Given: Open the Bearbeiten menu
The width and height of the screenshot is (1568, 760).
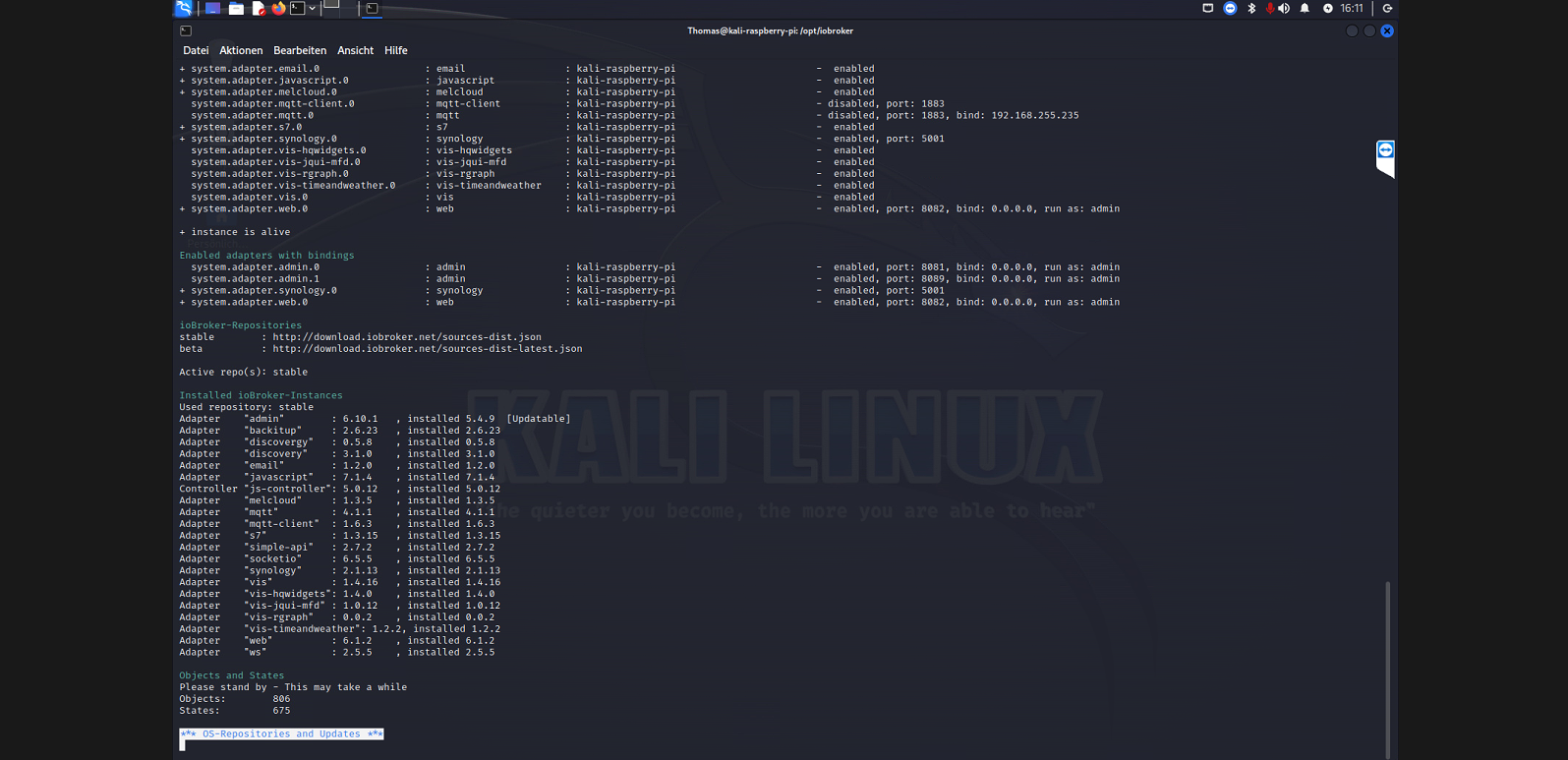Looking at the screenshot, I should pos(300,50).
